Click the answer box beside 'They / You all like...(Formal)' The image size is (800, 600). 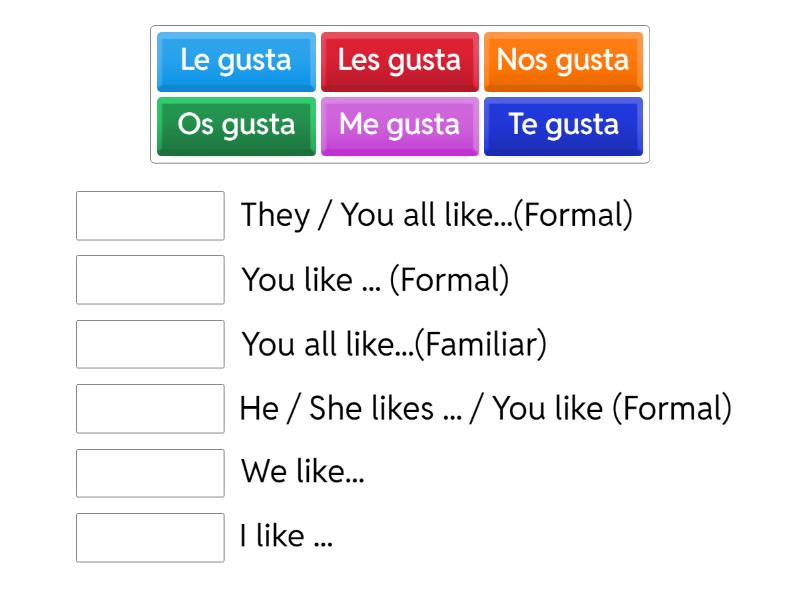coord(149,217)
